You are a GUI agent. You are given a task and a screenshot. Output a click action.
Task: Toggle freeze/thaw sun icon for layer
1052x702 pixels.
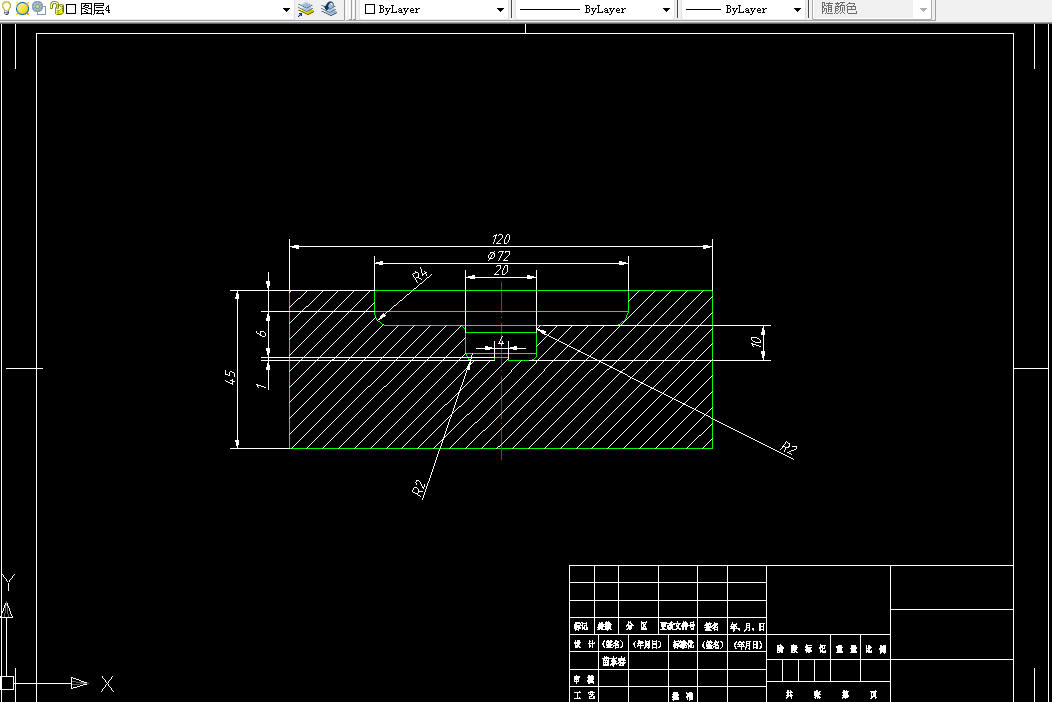tap(22, 9)
